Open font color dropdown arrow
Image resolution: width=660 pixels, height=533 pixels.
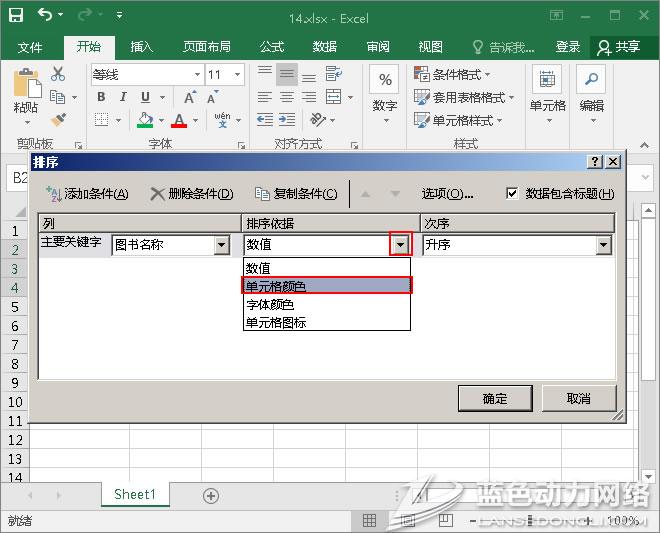coord(195,120)
